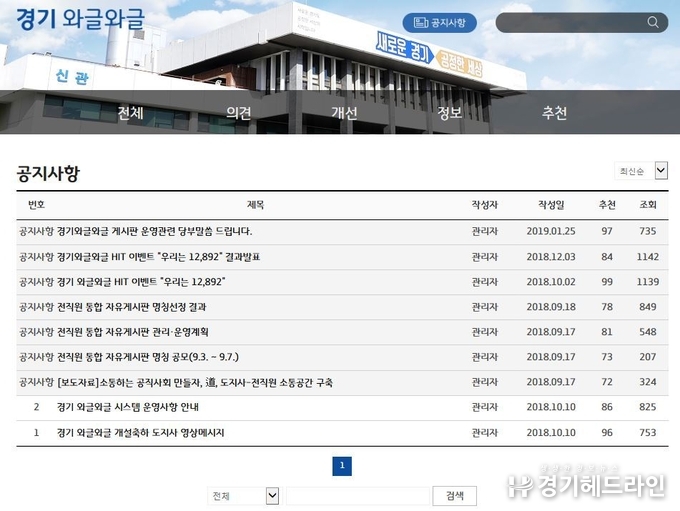Image resolution: width=680 pixels, height=511 pixels.
Task: Select the 추천 navigation tab
Action: tap(554, 113)
